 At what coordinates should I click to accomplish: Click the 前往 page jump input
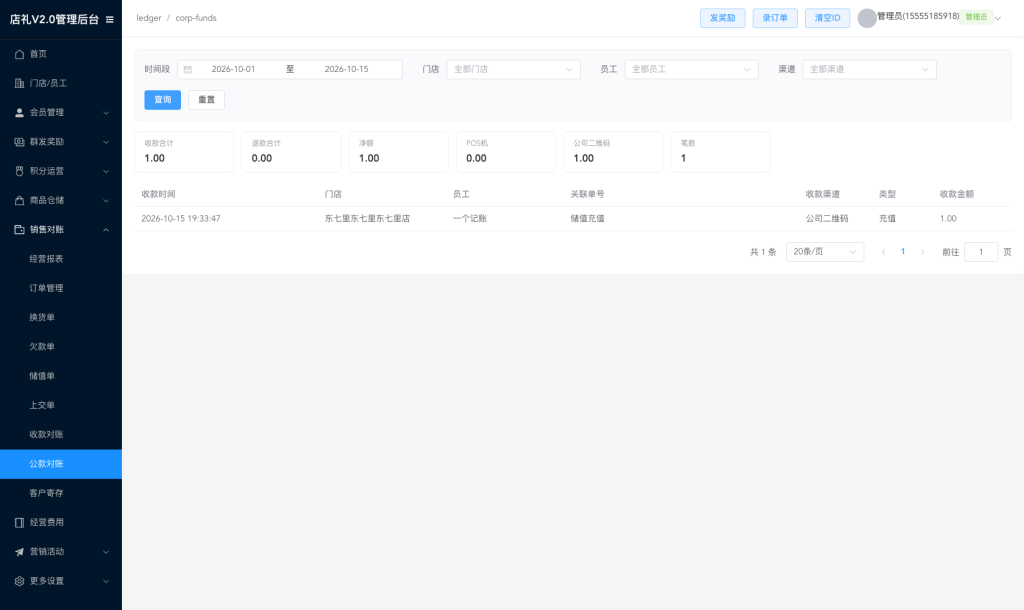(x=980, y=252)
